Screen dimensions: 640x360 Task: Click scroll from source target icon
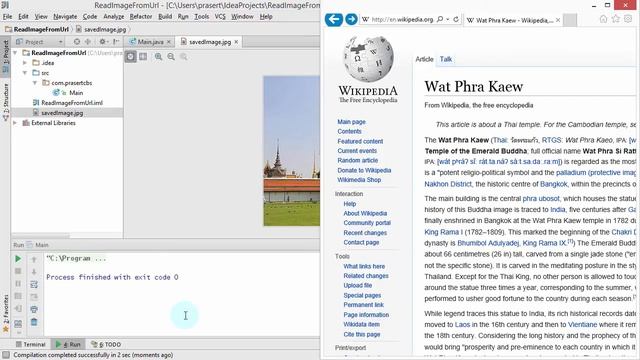(x=77, y=42)
